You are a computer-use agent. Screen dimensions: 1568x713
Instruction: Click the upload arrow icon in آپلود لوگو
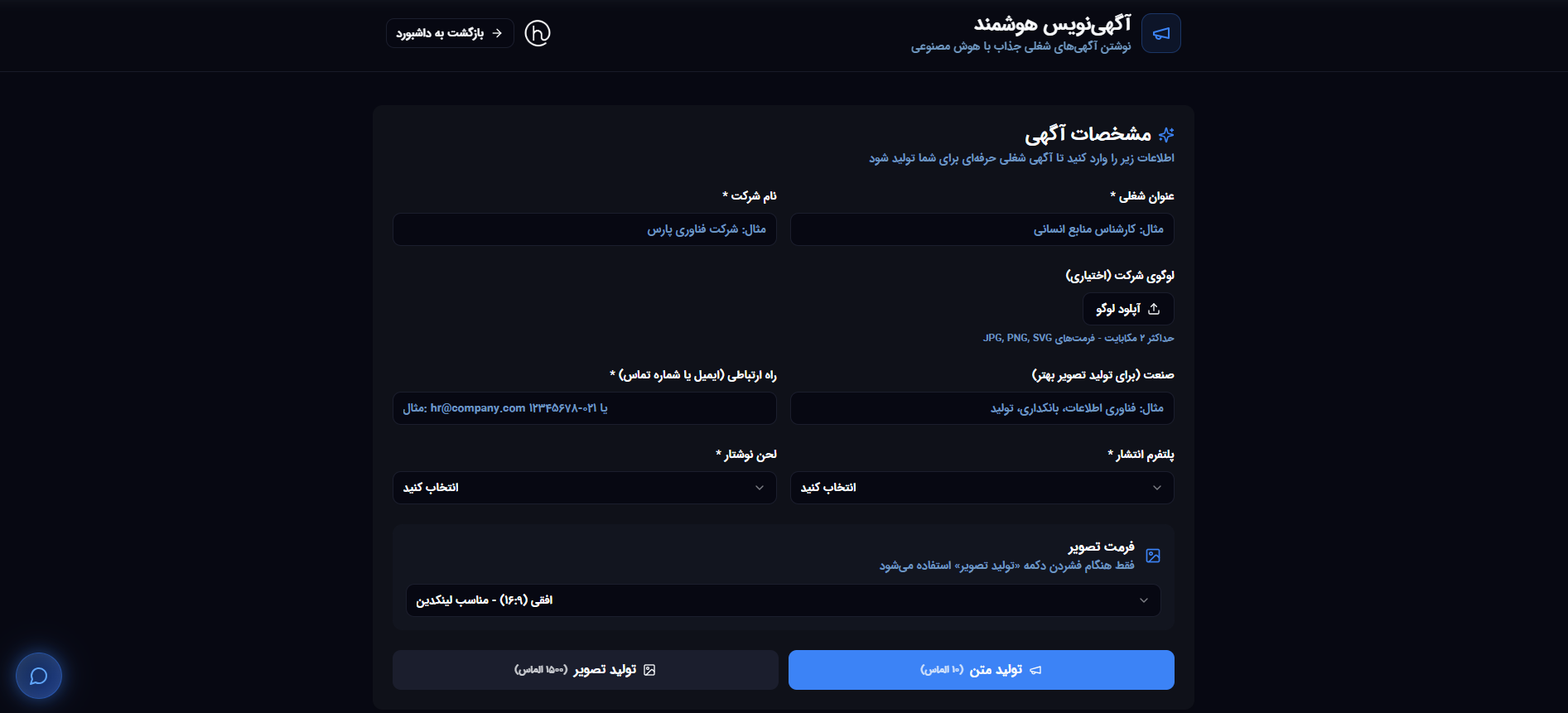[x=1154, y=309]
